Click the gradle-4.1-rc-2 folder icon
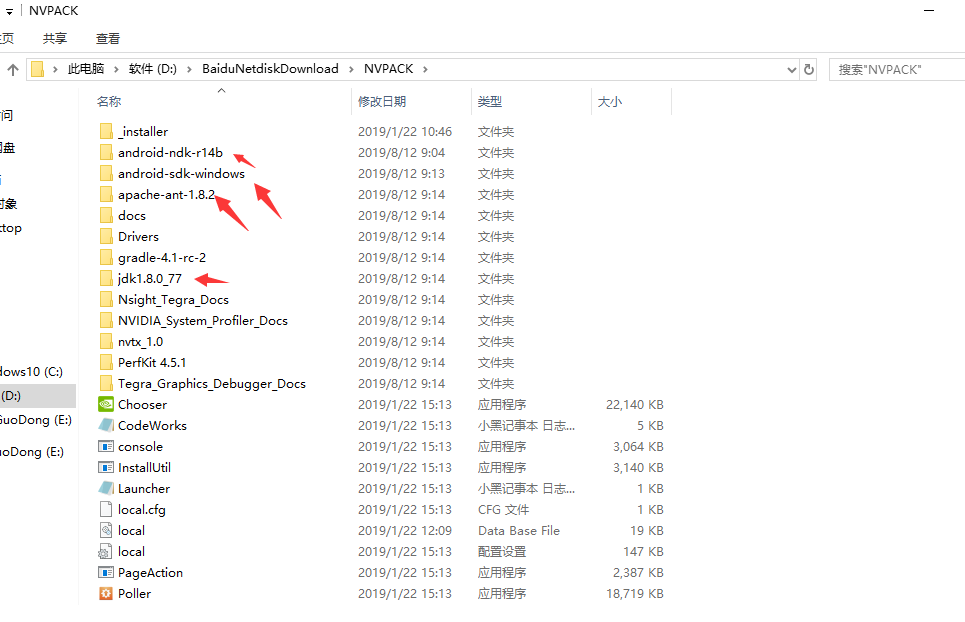This screenshot has width=965, height=622. pos(106,257)
